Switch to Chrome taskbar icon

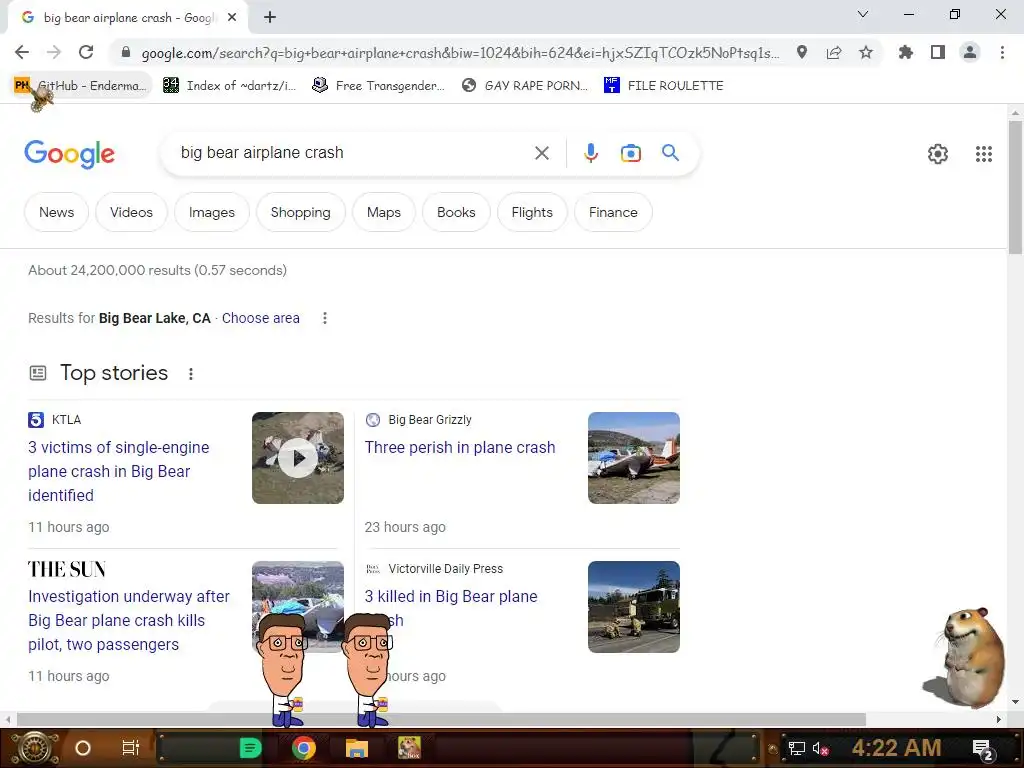[x=303, y=748]
